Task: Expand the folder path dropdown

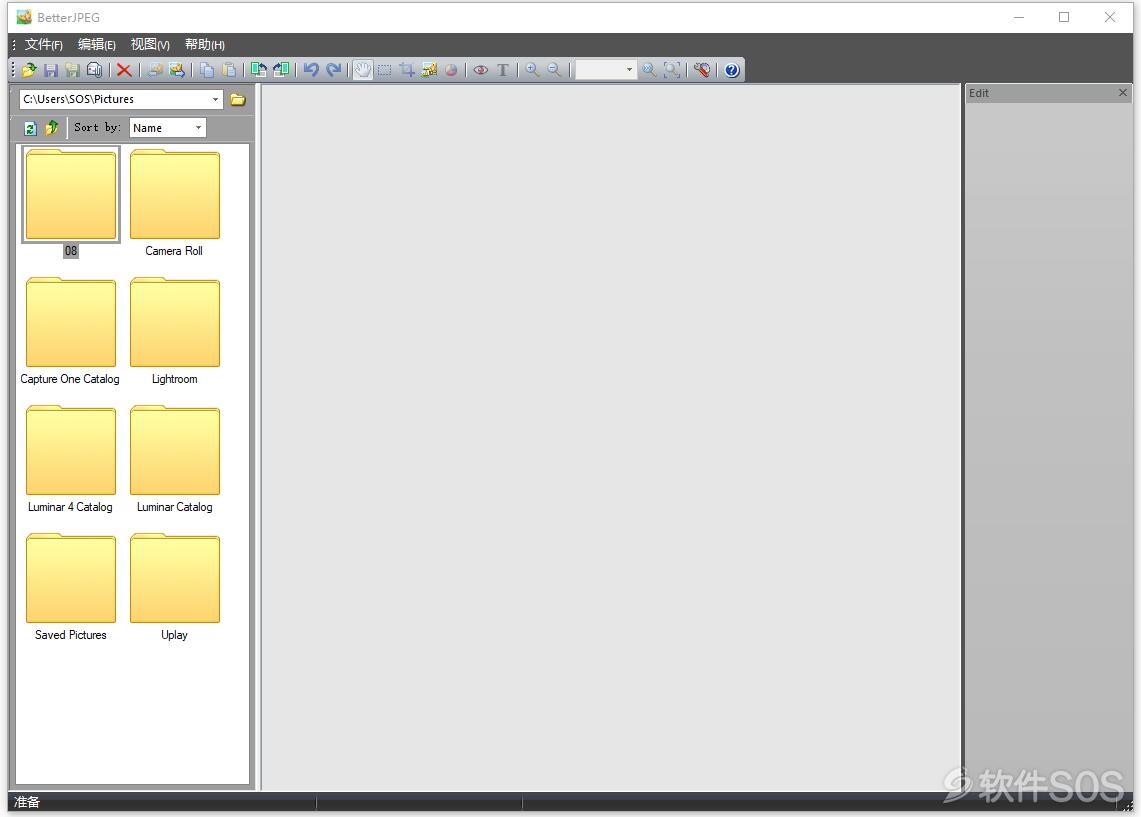Action: pos(215,100)
